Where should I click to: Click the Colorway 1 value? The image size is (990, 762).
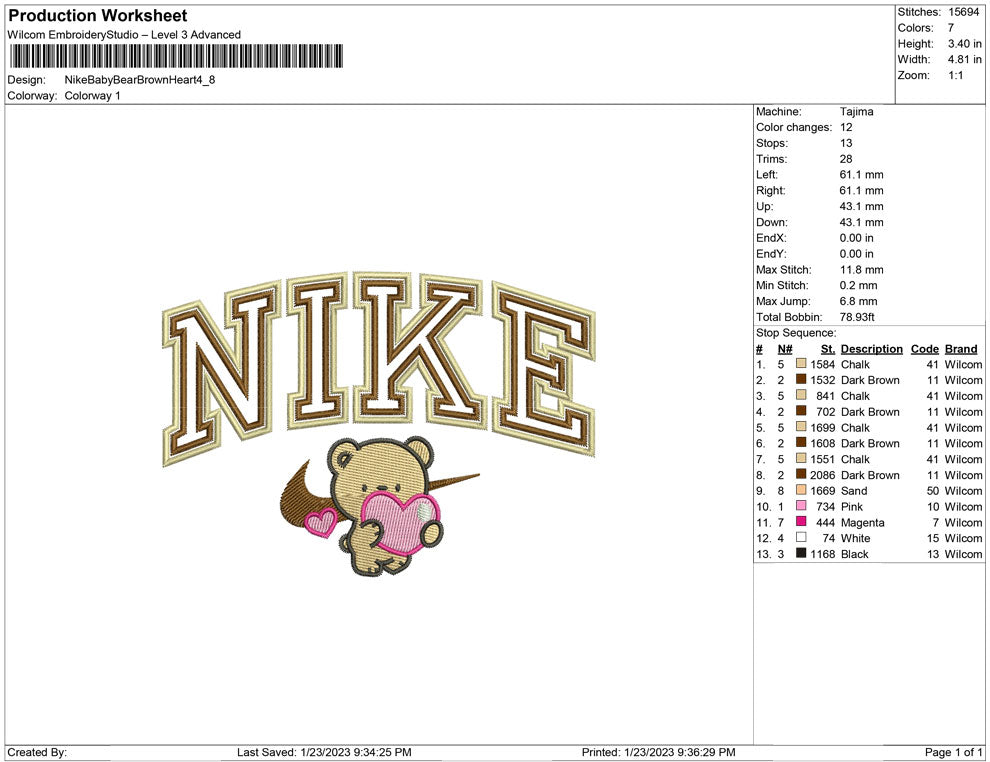tap(92, 95)
